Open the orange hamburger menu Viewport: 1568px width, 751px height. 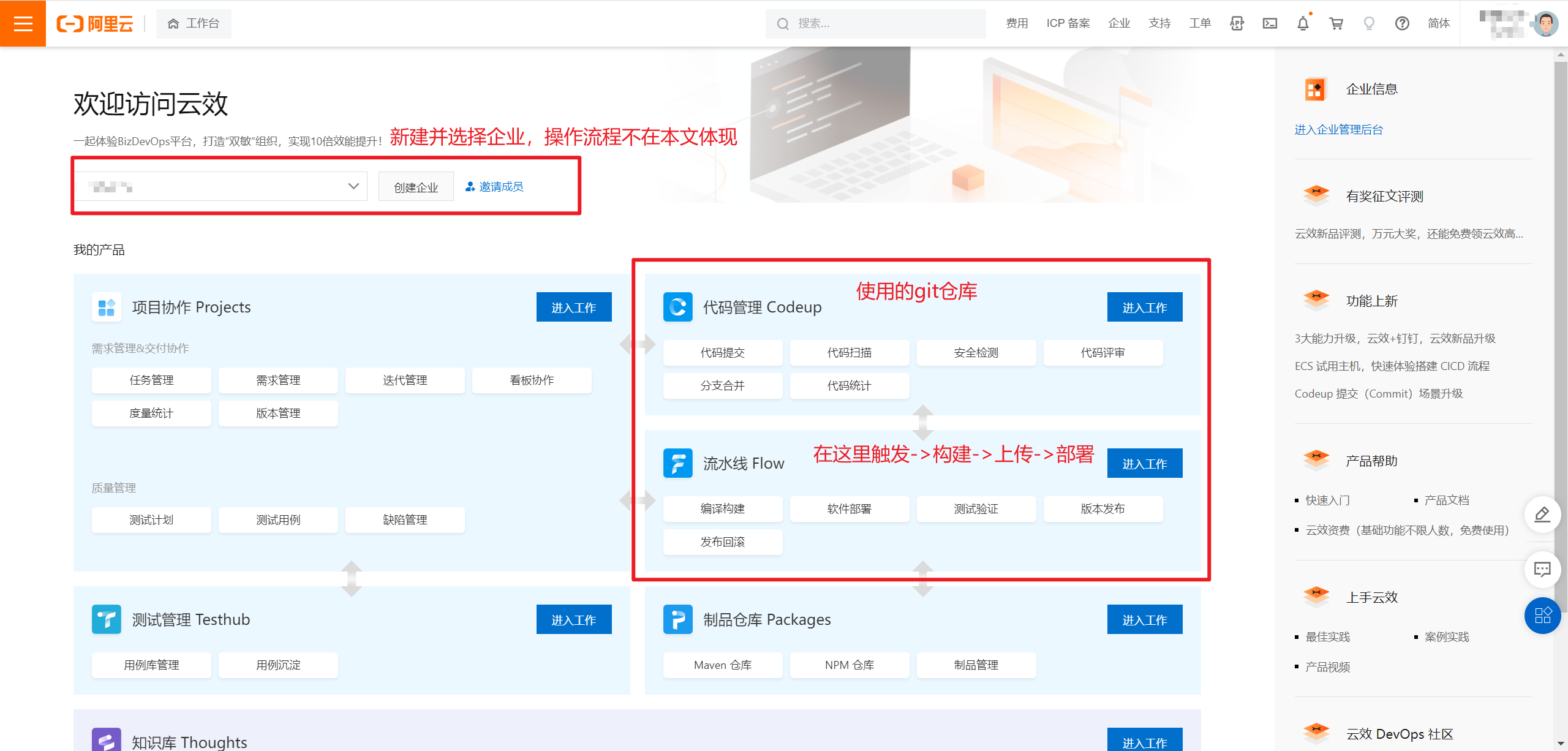(x=23, y=23)
